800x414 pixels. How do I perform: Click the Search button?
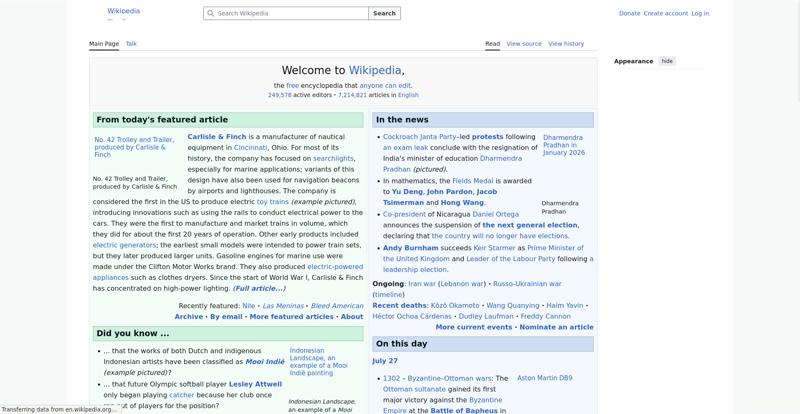pyautogui.click(x=384, y=13)
